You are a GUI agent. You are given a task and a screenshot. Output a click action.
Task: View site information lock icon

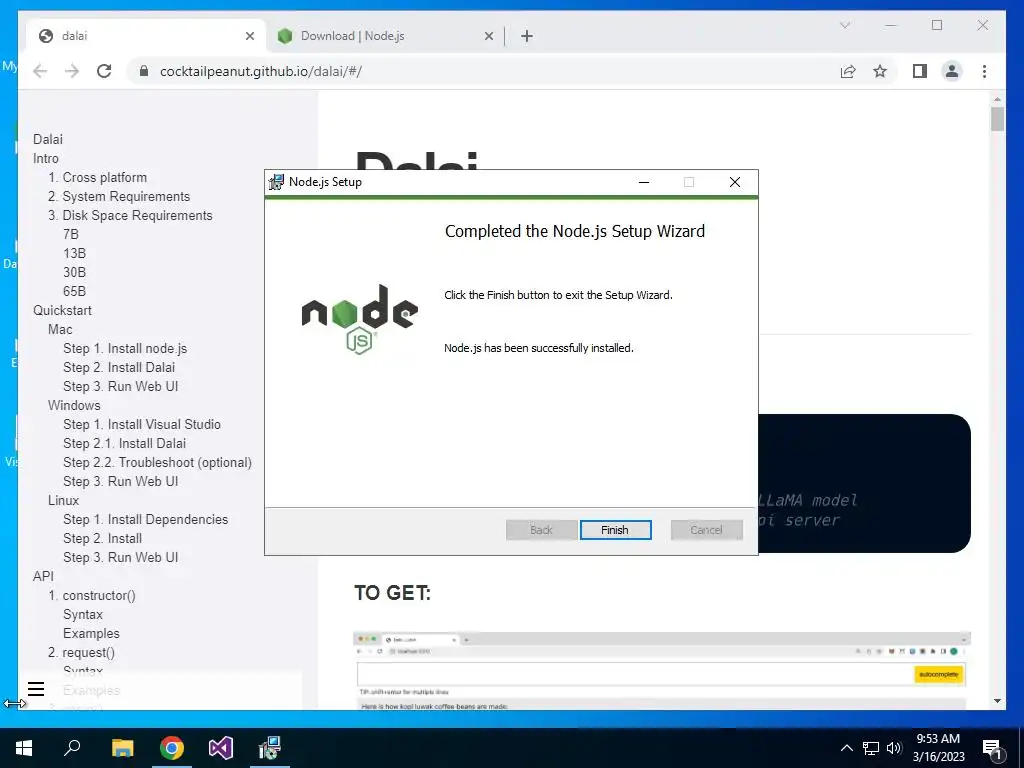(x=144, y=71)
